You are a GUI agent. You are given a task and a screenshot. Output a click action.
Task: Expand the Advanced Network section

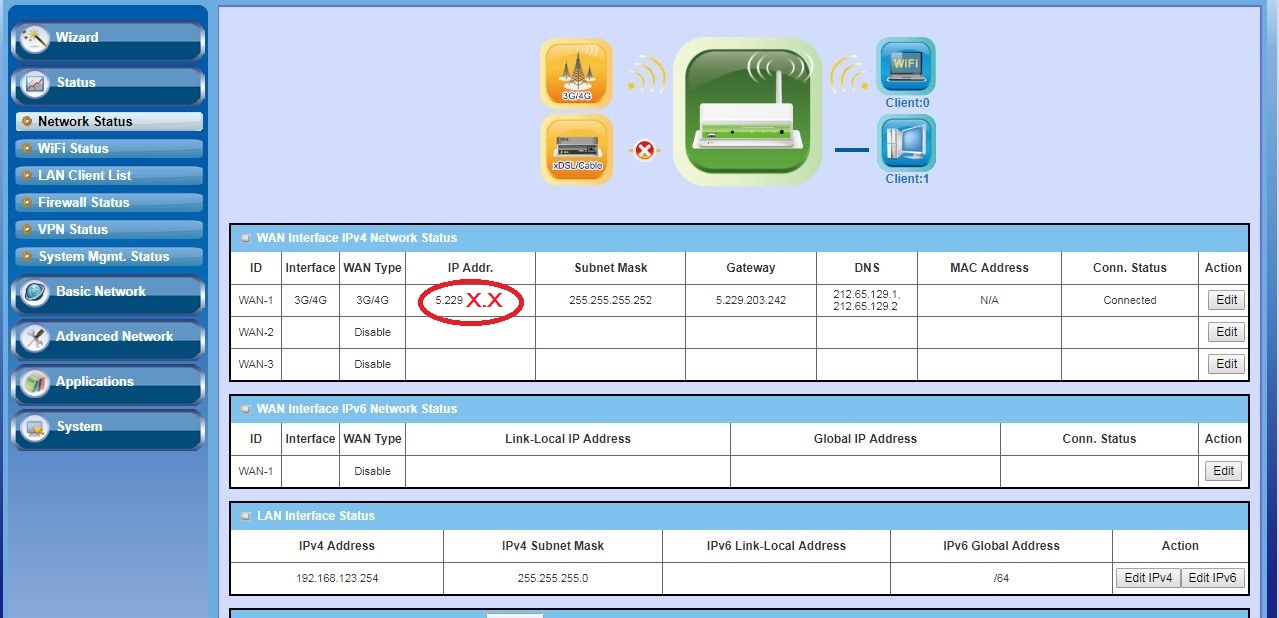point(107,339)
